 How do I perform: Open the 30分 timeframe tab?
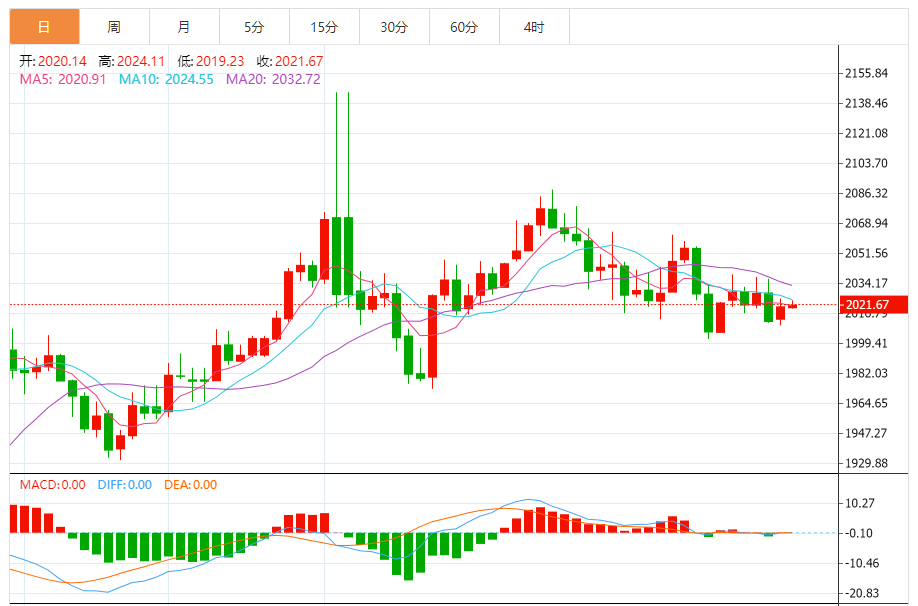tap(394, 27)
